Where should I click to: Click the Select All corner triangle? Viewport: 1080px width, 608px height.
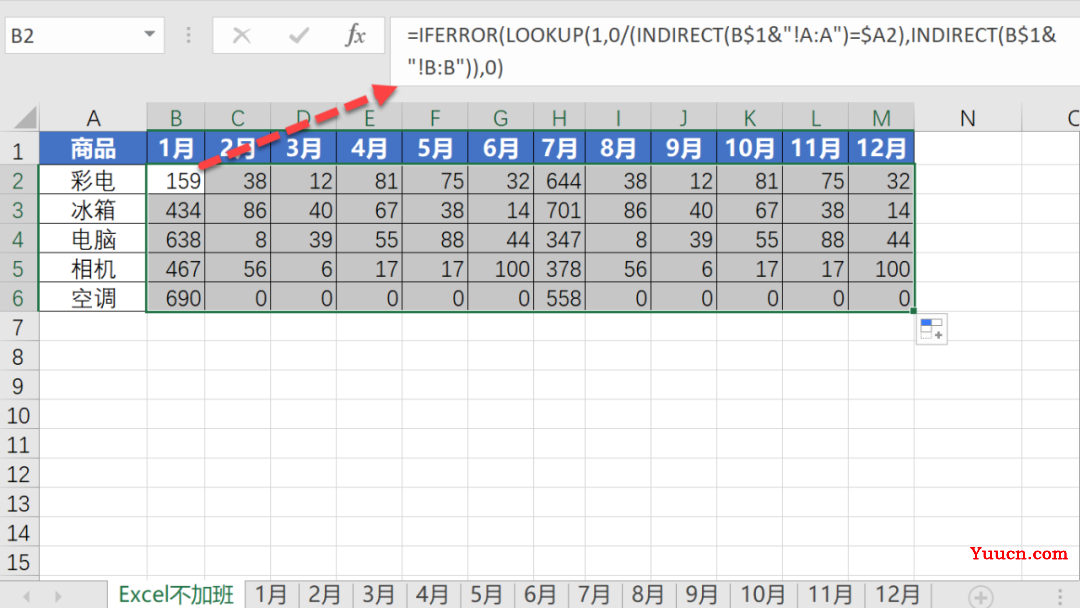click(x=25, y=118)
